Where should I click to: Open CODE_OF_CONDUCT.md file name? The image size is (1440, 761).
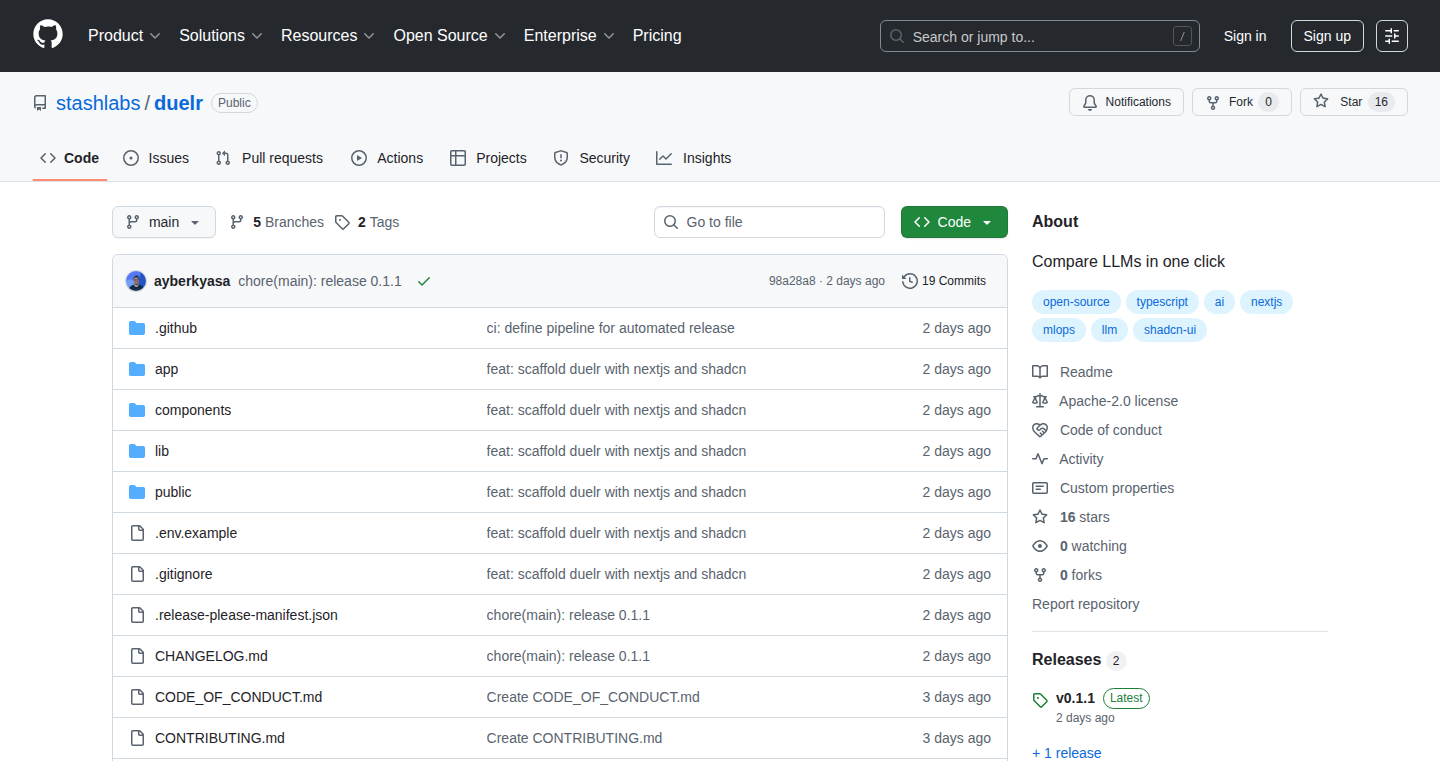pos(238,697)
